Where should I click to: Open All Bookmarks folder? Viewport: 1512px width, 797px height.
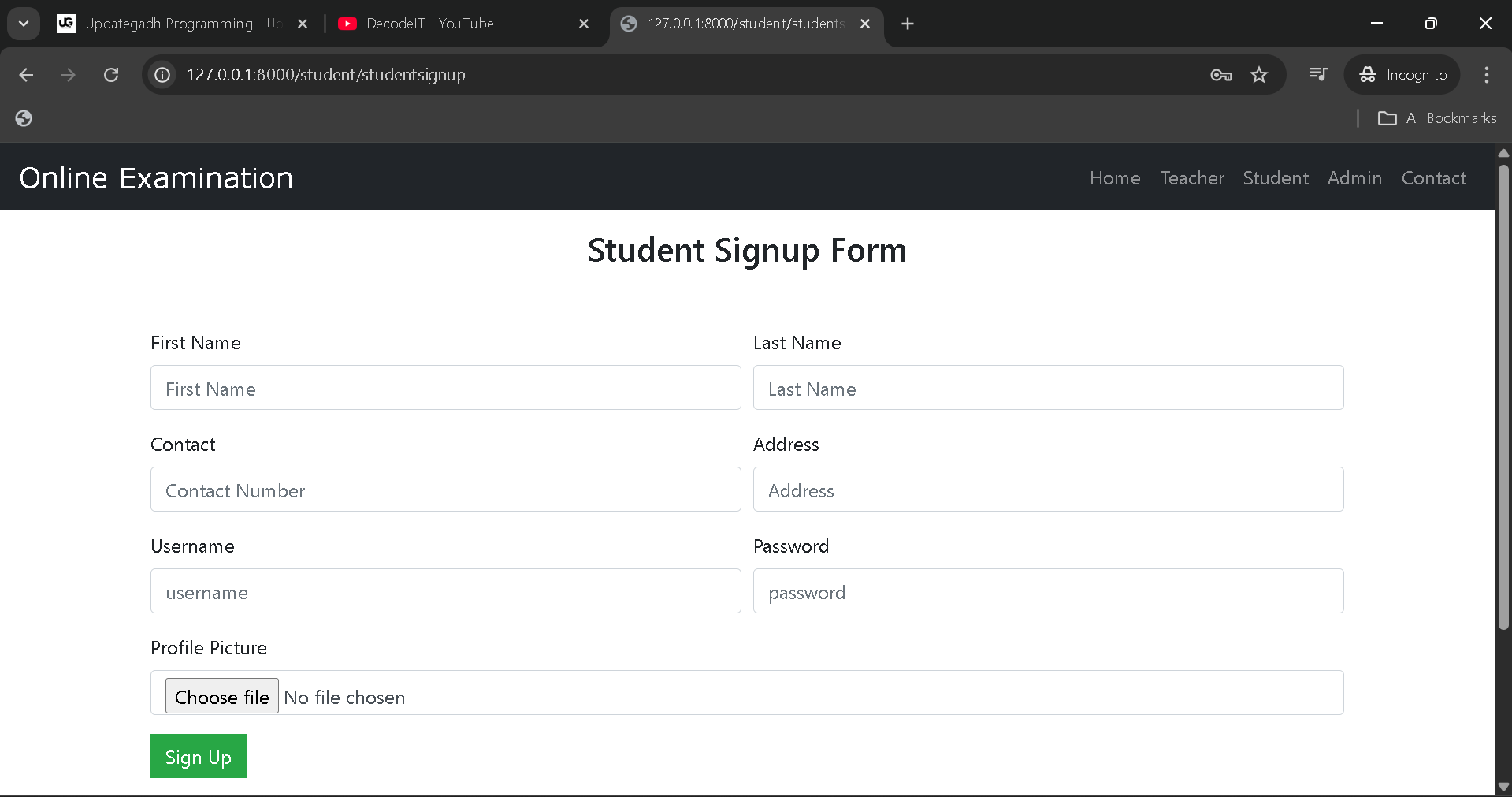(x=1437, y=118)
